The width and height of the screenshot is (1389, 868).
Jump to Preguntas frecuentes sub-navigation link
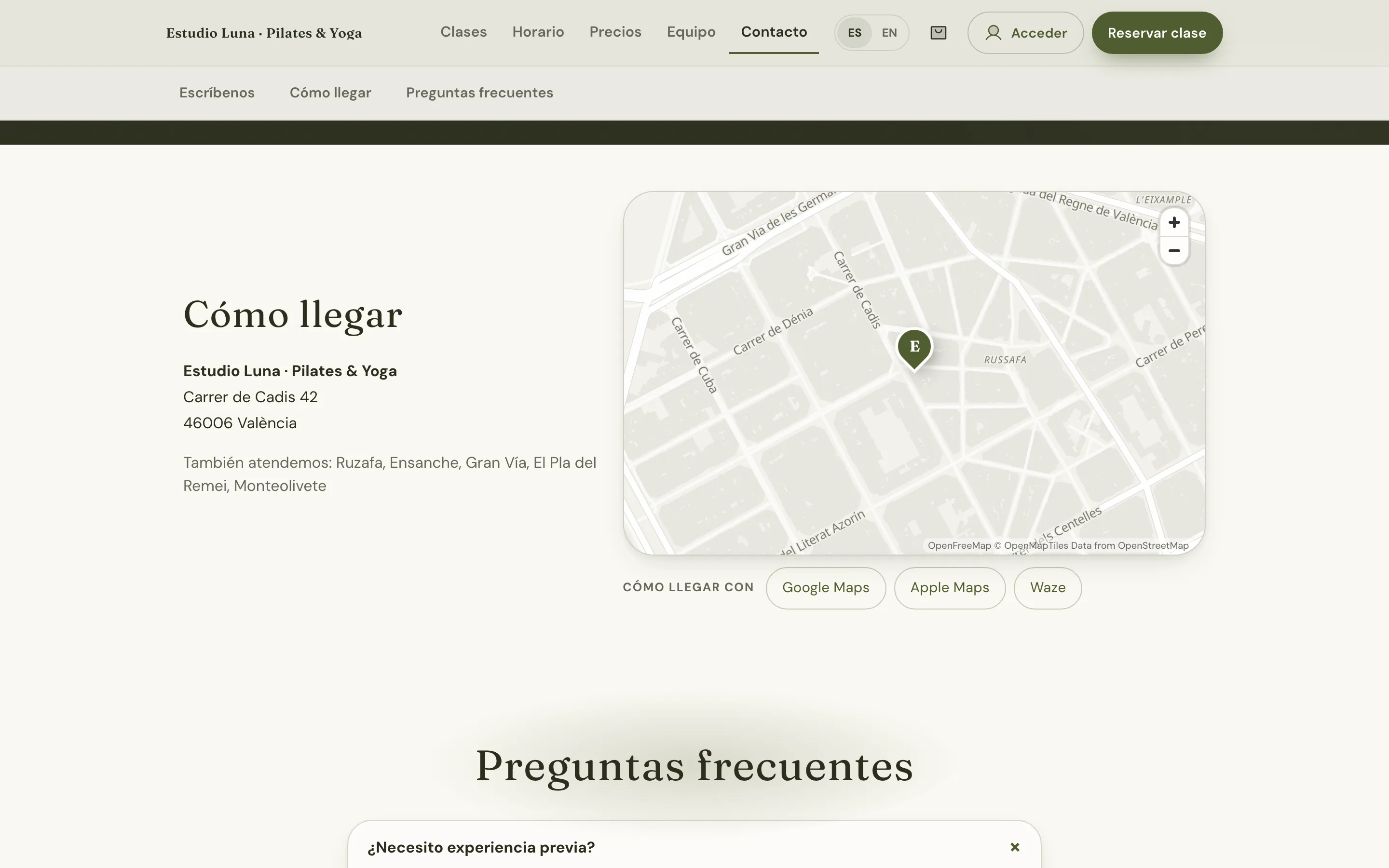click(x=479, y=93)
